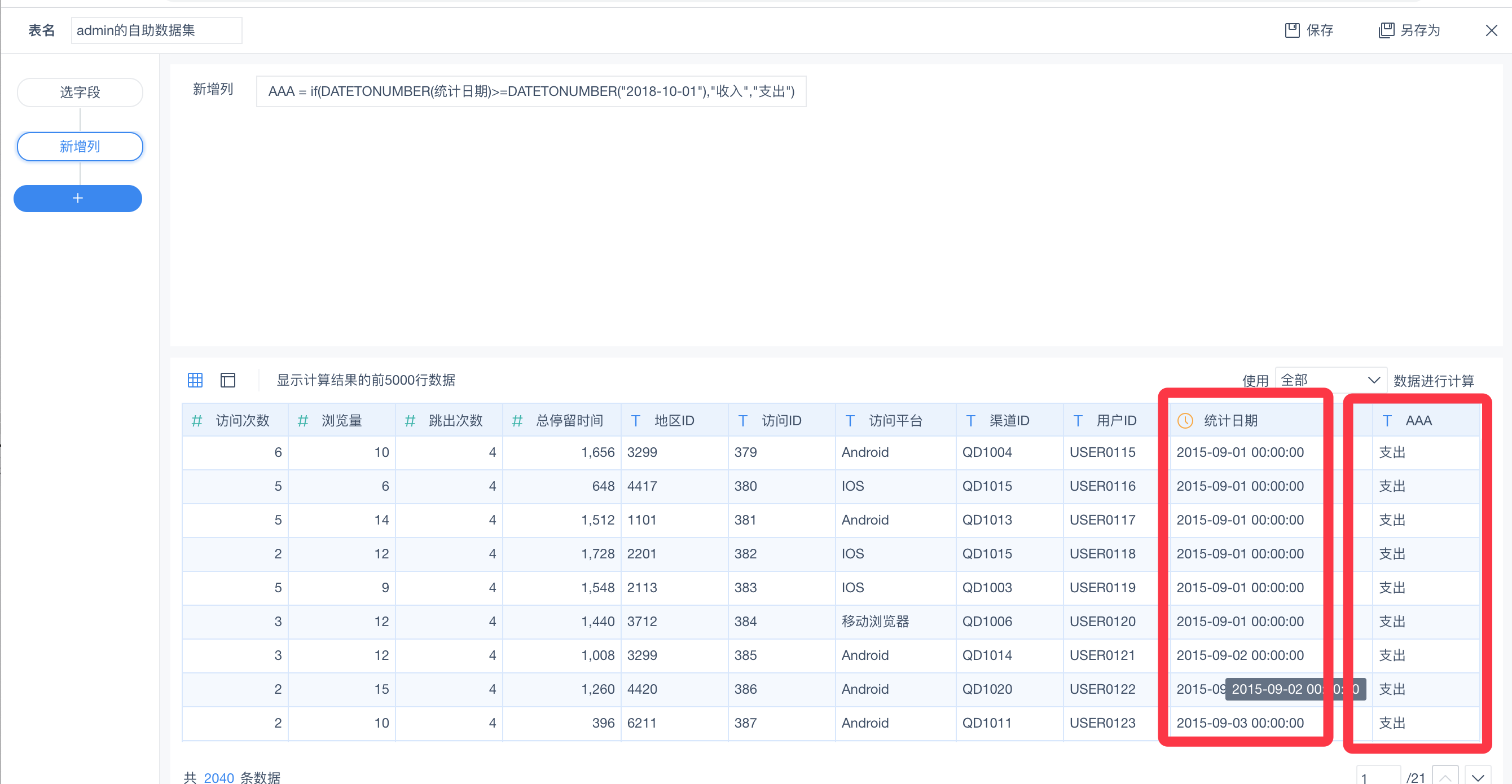Go to previous page with up chevron
The image size is (1512, 784).
click(x=1445, y=777)
